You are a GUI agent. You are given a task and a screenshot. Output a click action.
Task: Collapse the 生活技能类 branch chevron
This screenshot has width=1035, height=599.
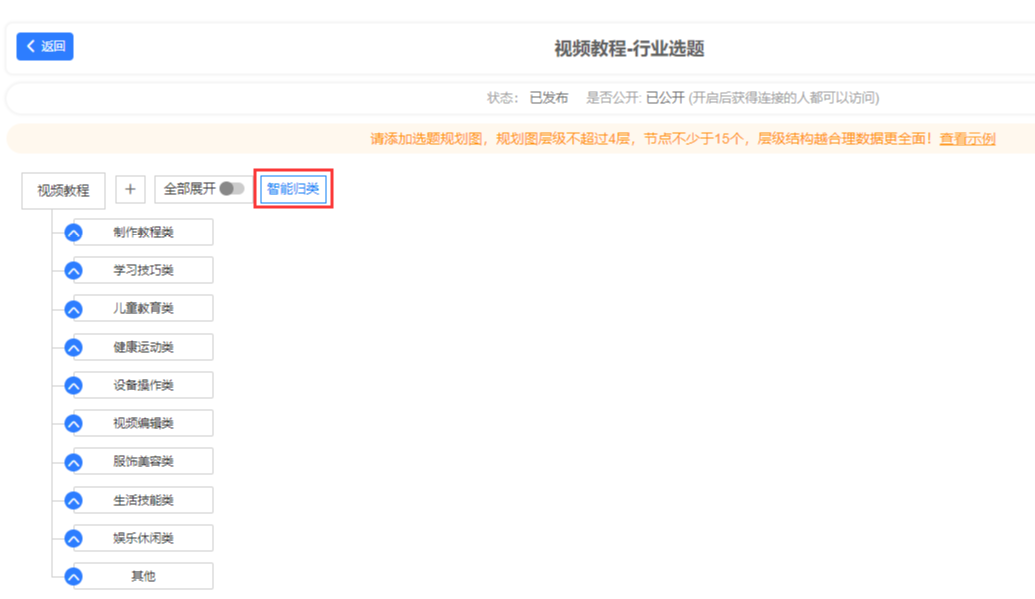72,499
